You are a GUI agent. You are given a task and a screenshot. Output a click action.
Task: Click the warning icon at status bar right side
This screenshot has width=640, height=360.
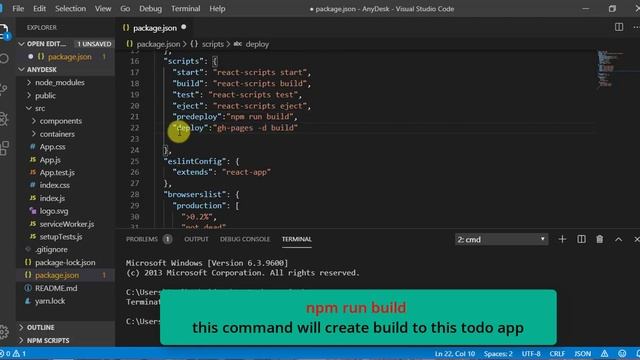click(x=604, y=353)
